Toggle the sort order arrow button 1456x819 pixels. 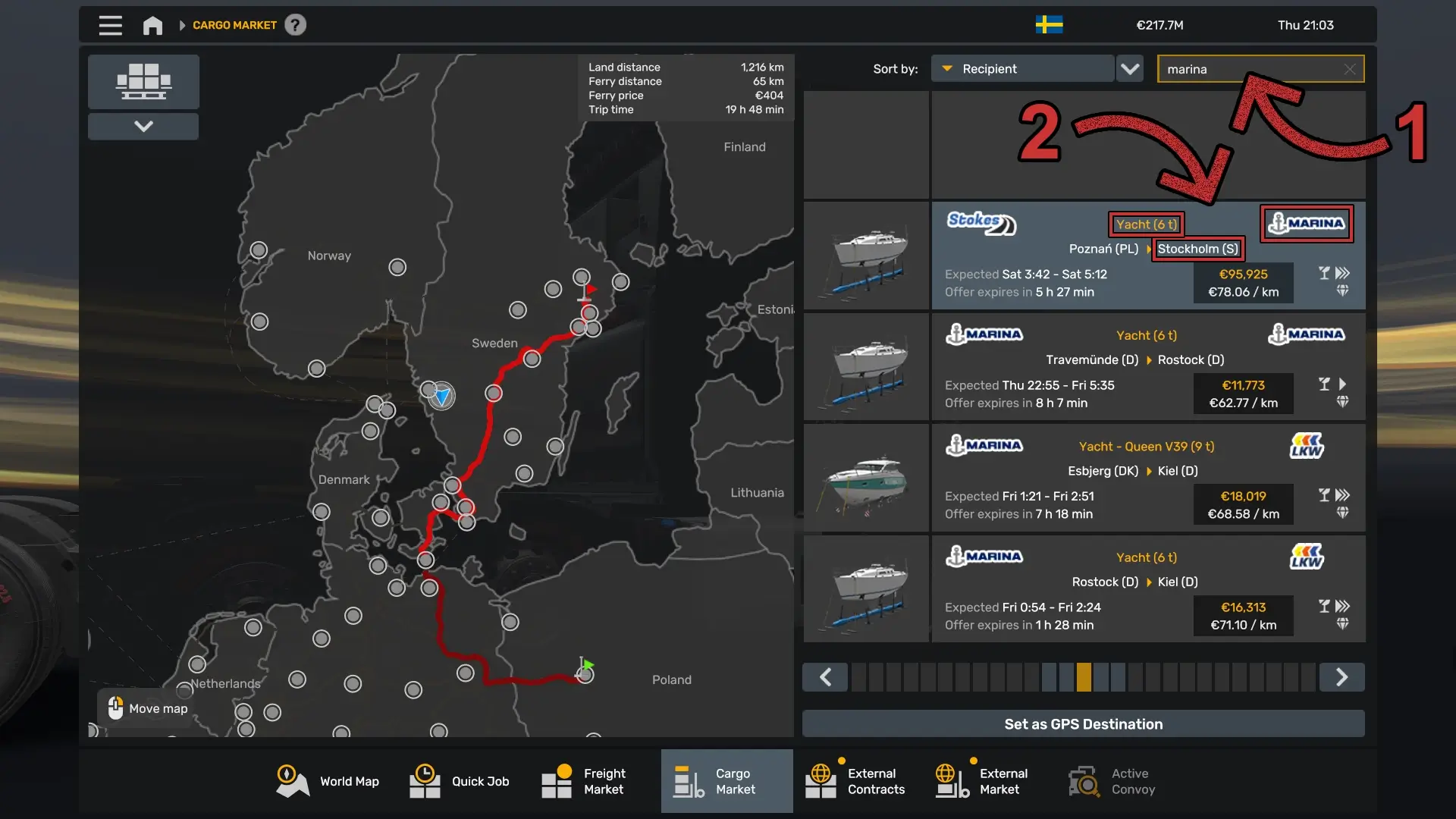click(x=1130, y=69)
